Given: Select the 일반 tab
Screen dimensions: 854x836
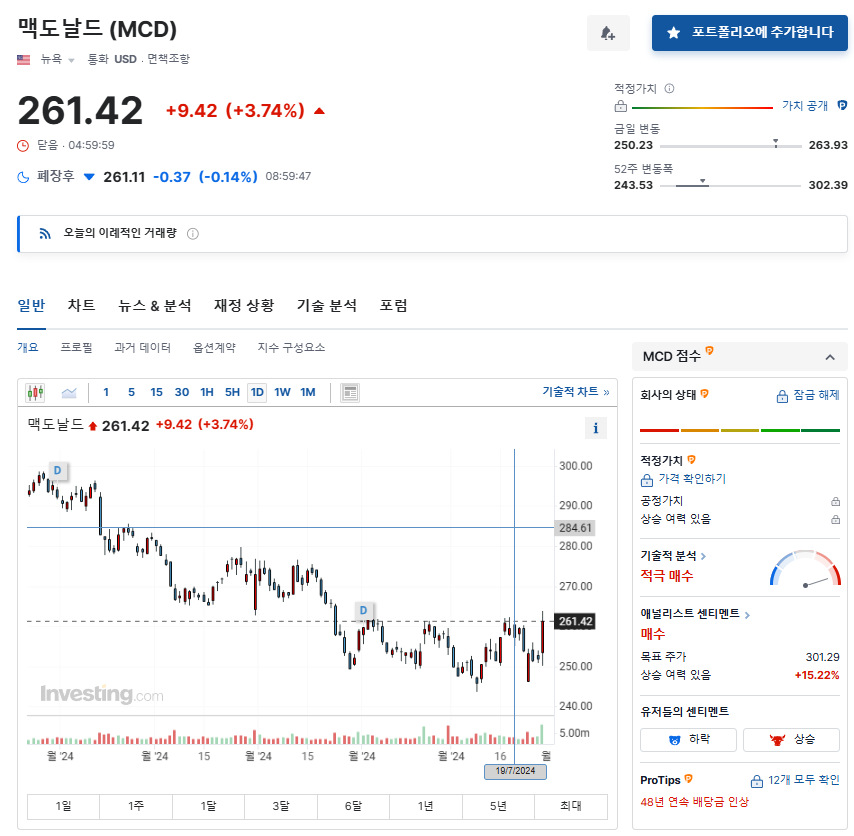Looking at the screenshot, I should pos(31,305).
